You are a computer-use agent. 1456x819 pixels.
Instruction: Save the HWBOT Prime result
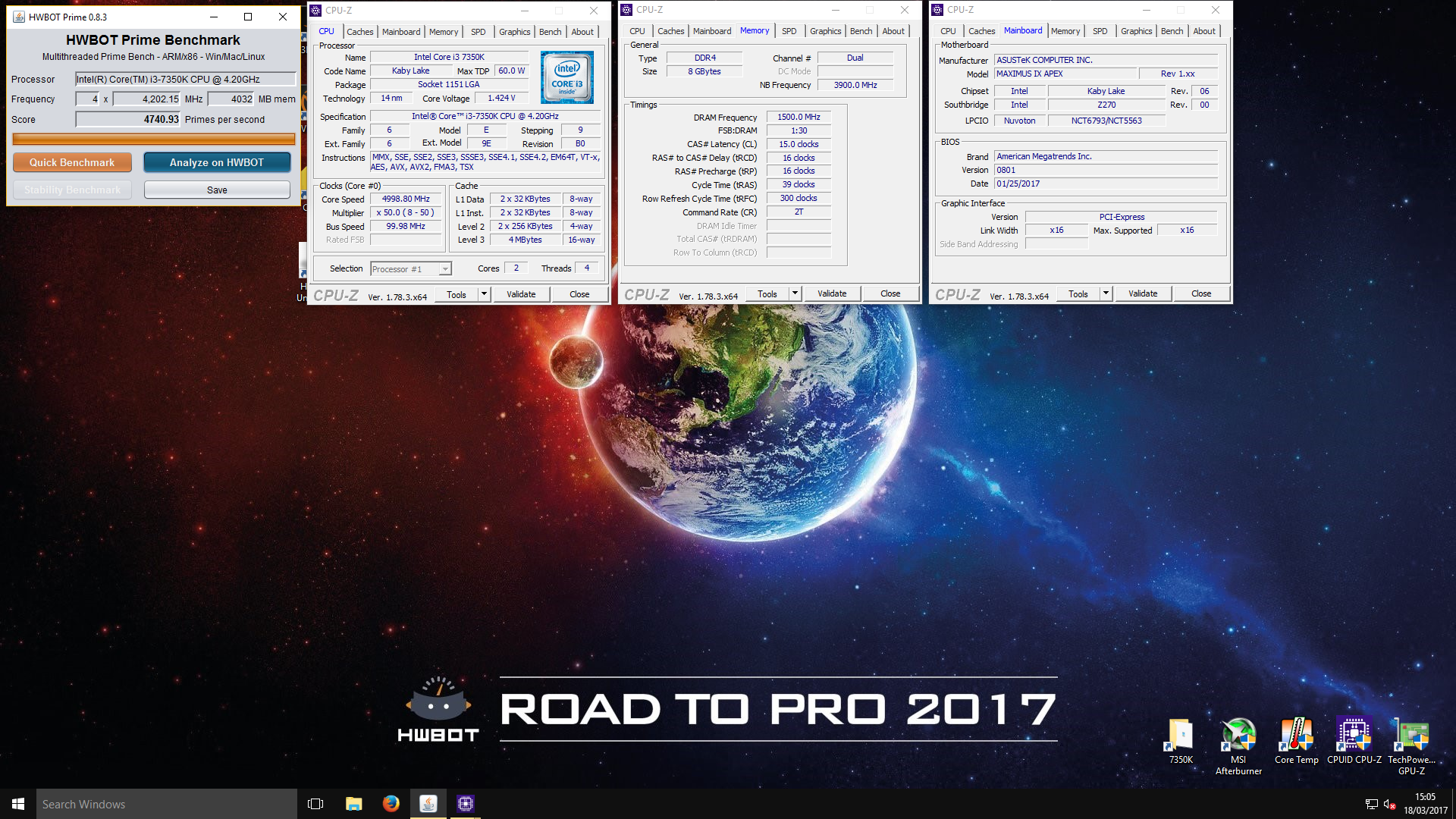(x=217, y=190)
